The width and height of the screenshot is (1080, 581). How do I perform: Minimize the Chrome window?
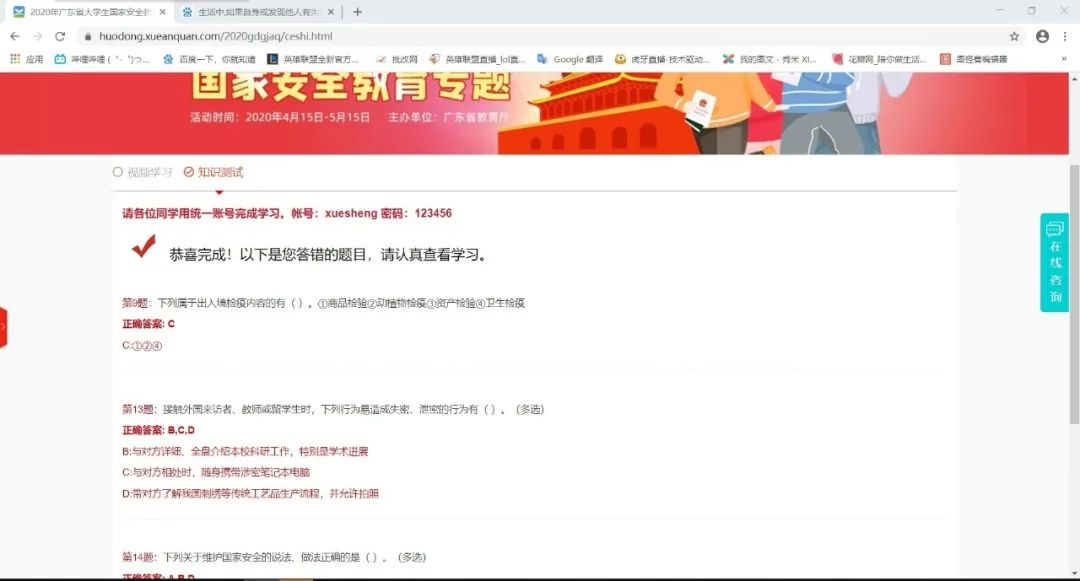tap(1000, 10)
